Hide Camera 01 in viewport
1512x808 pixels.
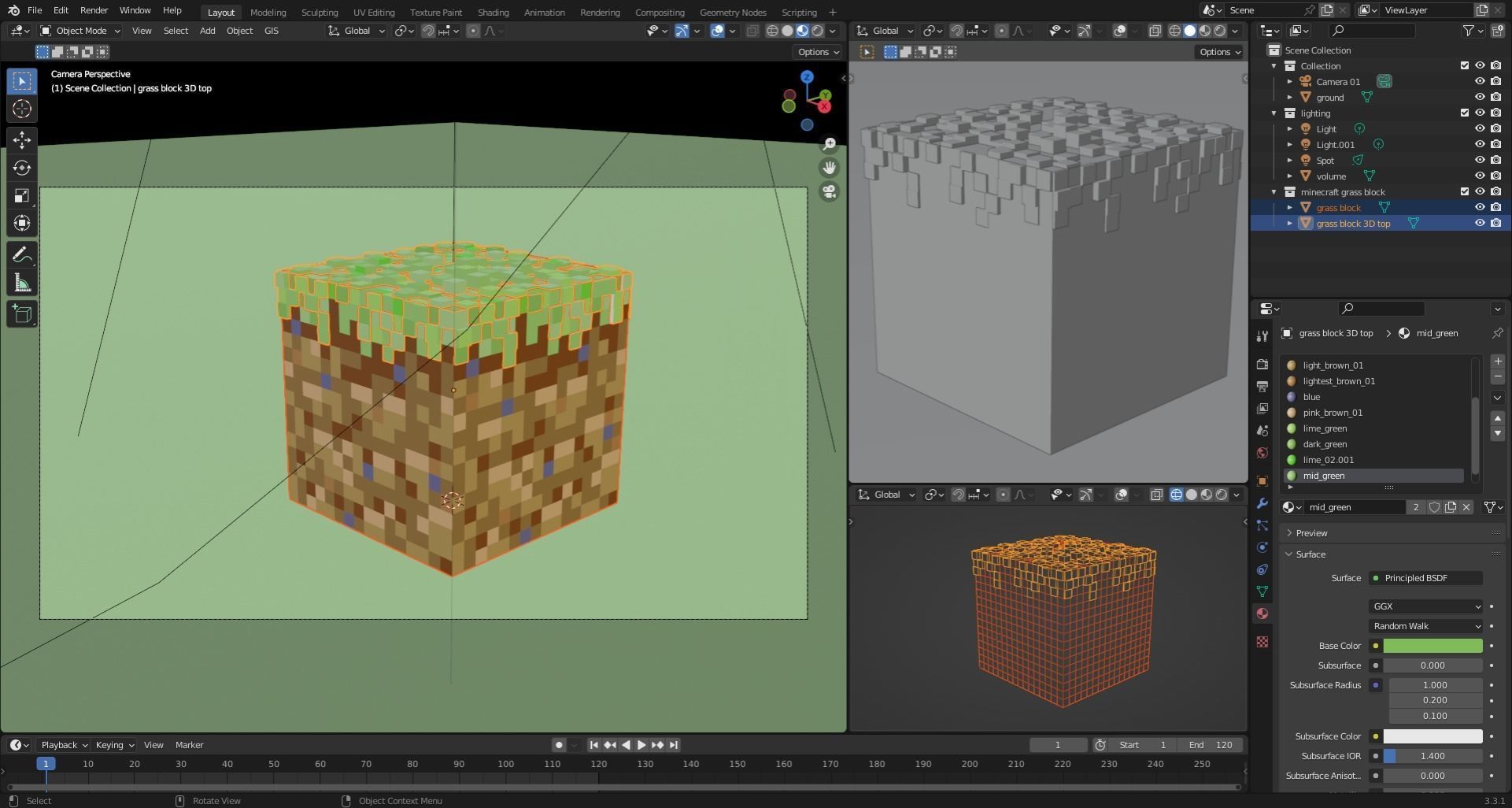1480,82
